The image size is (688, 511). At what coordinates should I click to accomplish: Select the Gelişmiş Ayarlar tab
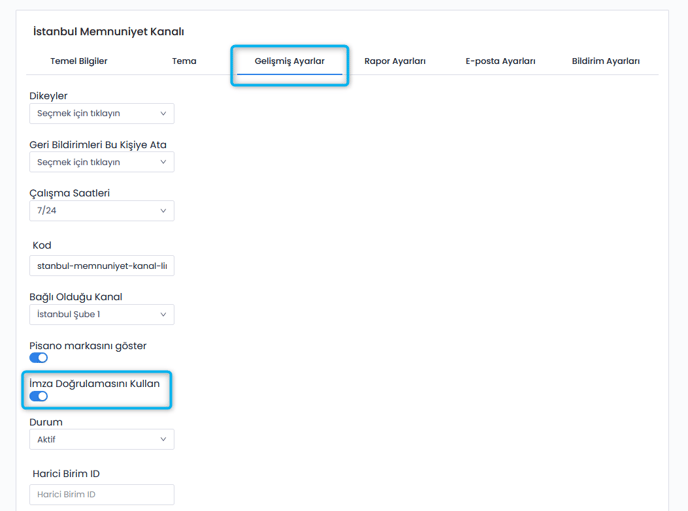(289, 61)
